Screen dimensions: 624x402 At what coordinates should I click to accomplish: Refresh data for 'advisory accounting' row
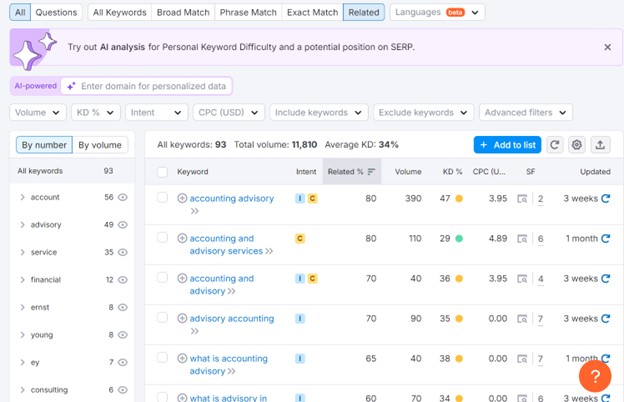605,318
